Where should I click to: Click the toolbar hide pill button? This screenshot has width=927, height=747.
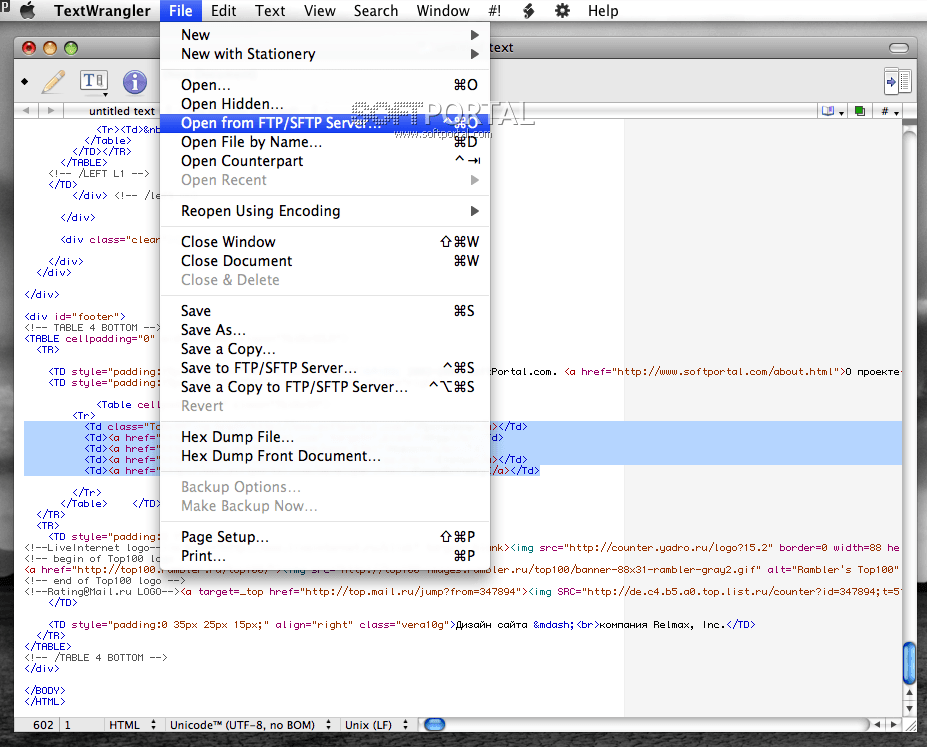coord(899,48)
